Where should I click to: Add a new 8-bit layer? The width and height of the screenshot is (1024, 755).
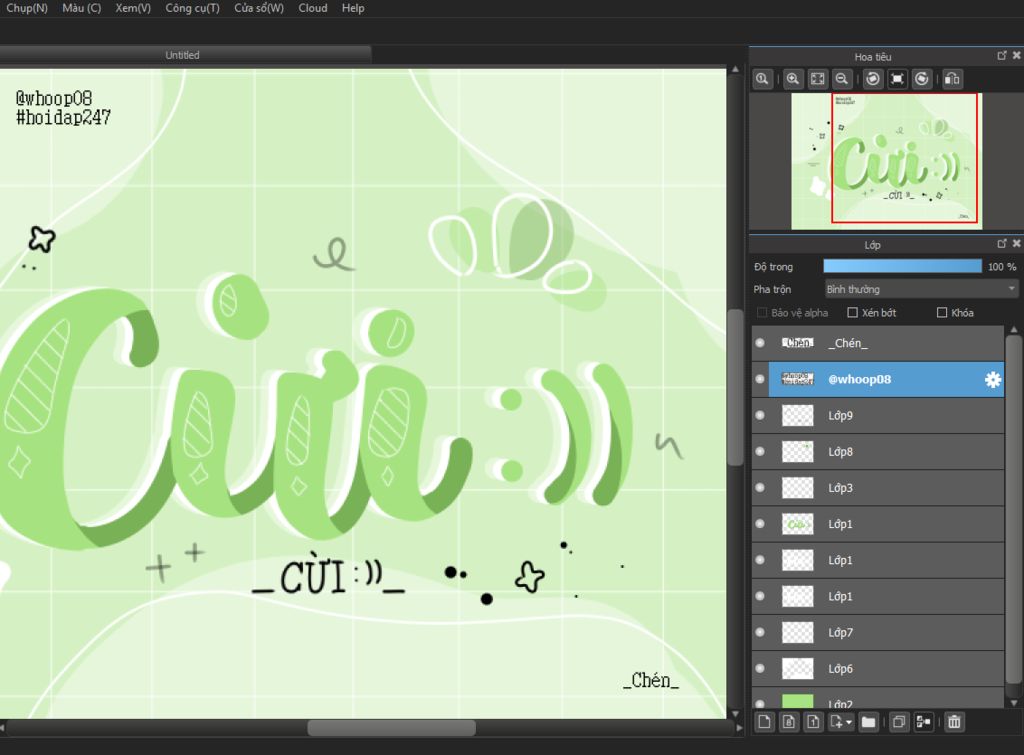[x=789, y=722]
